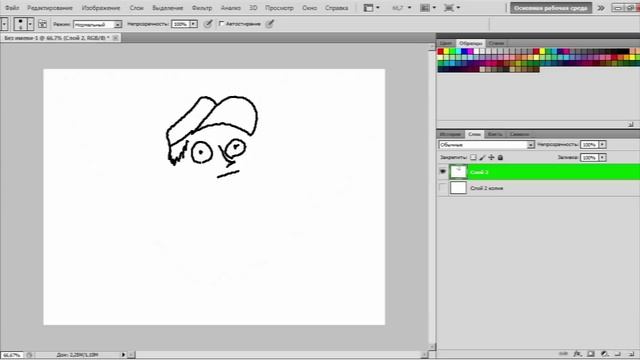Expand the status bar info arrow
Image resolution: width=640 pixels, height=360 pixels.
pyautogui.click(x=123, y=355)
